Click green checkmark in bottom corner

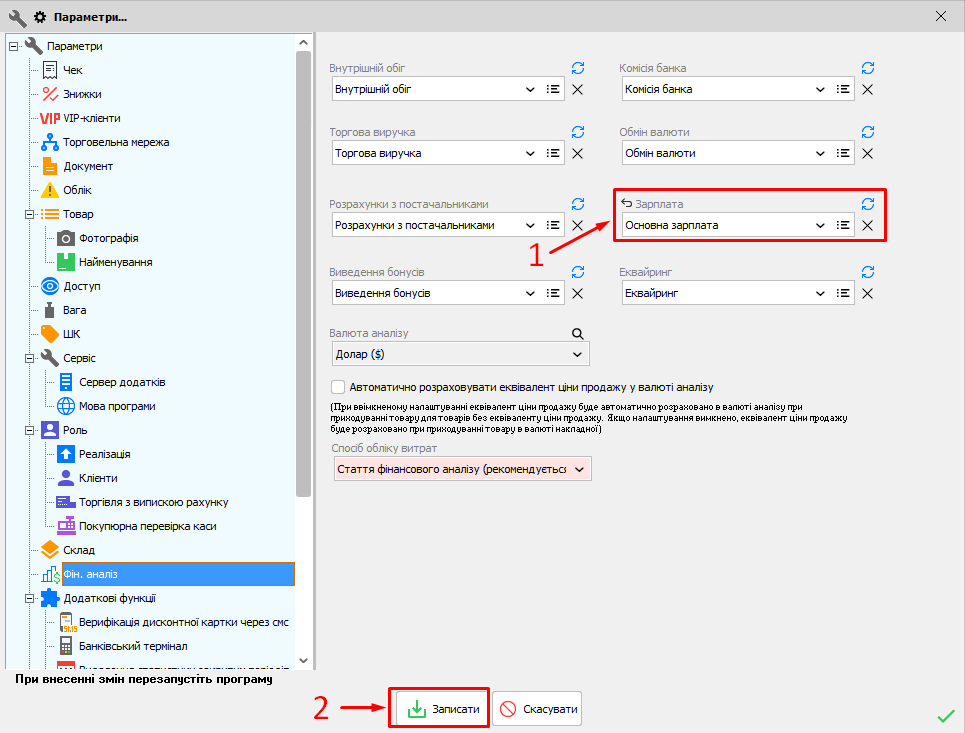[x=944, y=715]
